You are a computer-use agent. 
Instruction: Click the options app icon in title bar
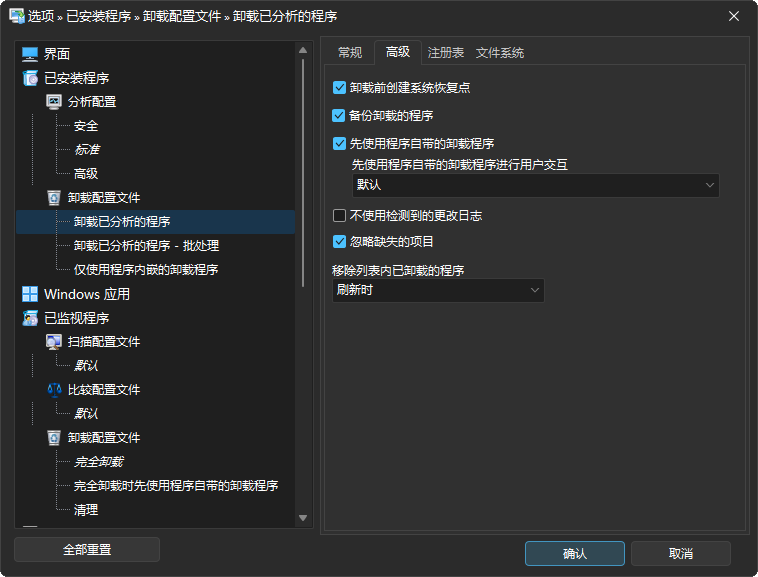click(x=17, y=16)
